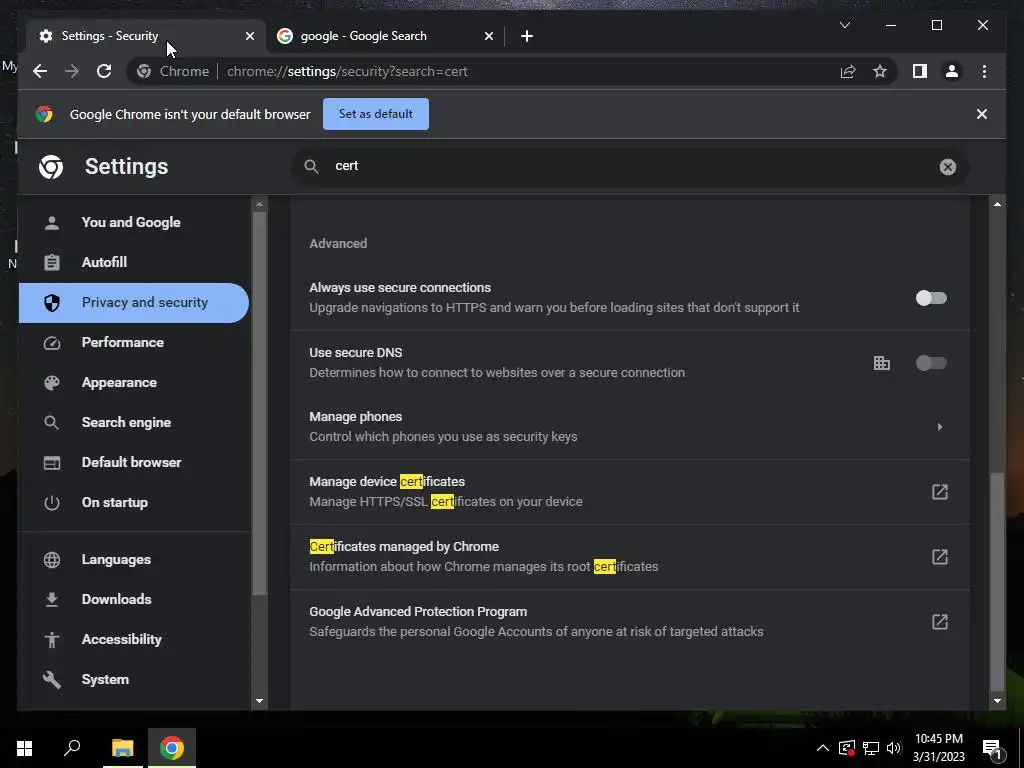The height and width of the screenshot is (768, 1024).
Task: Click main panel scrollbar up arrow
Action: coord(997,204)
